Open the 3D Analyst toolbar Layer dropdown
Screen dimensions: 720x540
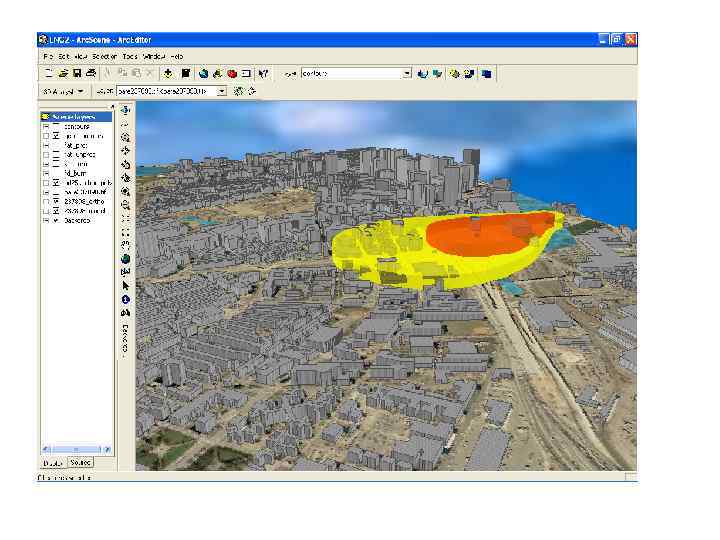pos(221,91)
